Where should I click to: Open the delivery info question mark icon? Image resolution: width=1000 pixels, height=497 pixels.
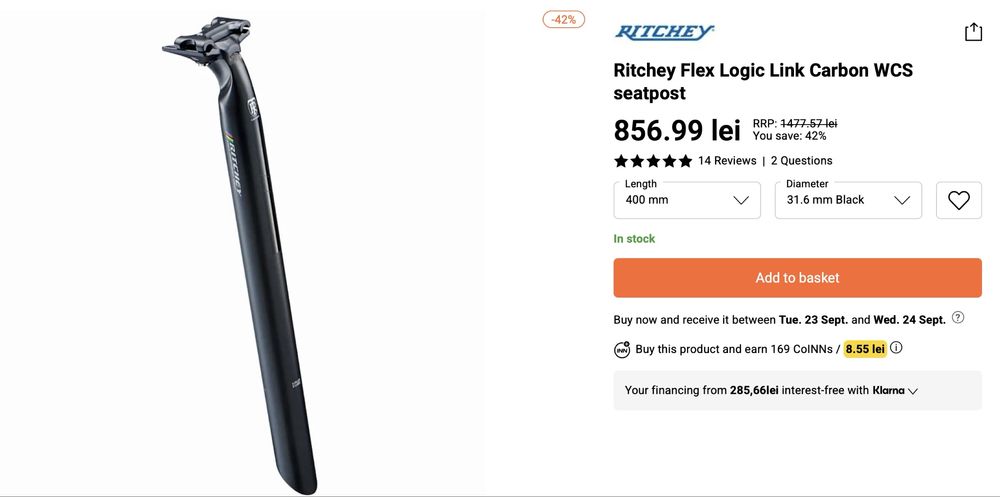pos(958,318)
